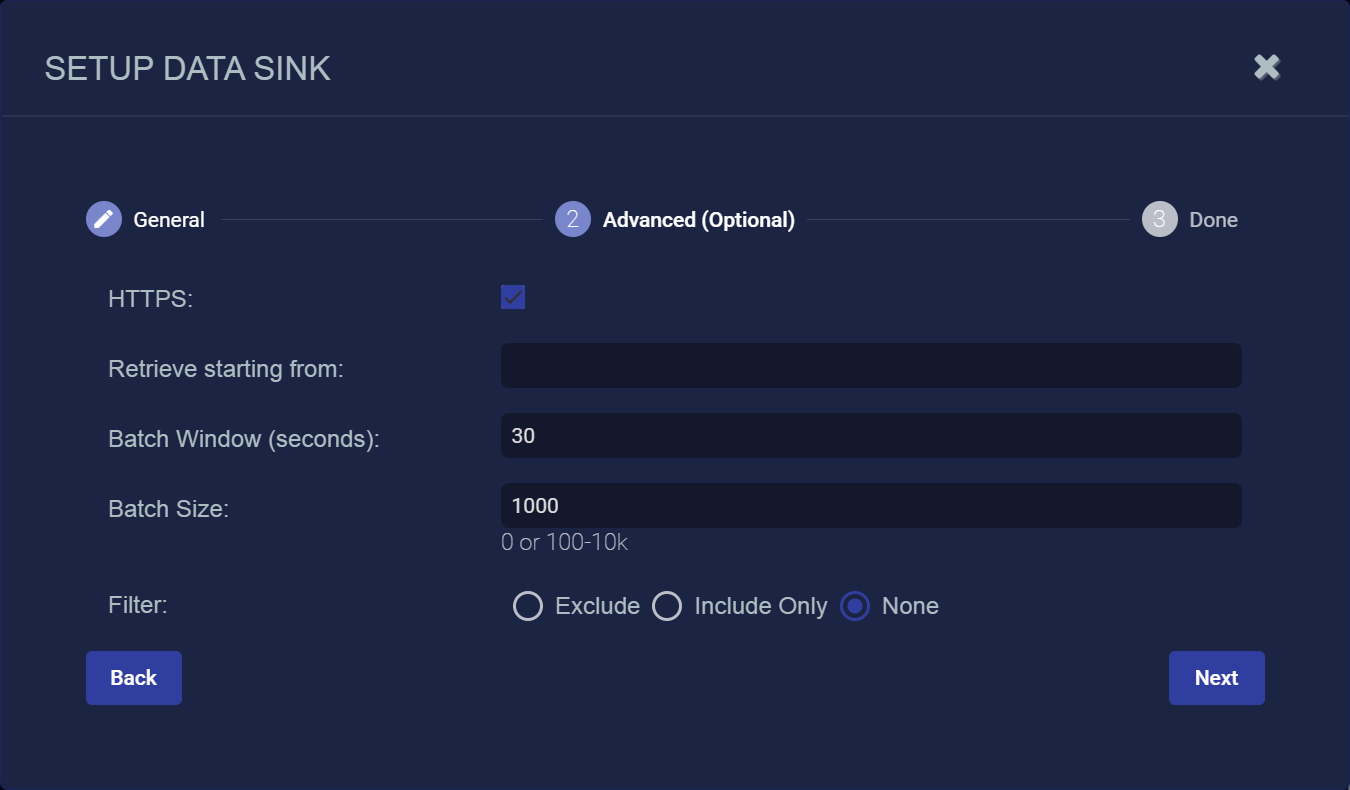Focus the Retrieve starting from field
This screenshot has height=790, width=1350.
click(x=870, y=366)
